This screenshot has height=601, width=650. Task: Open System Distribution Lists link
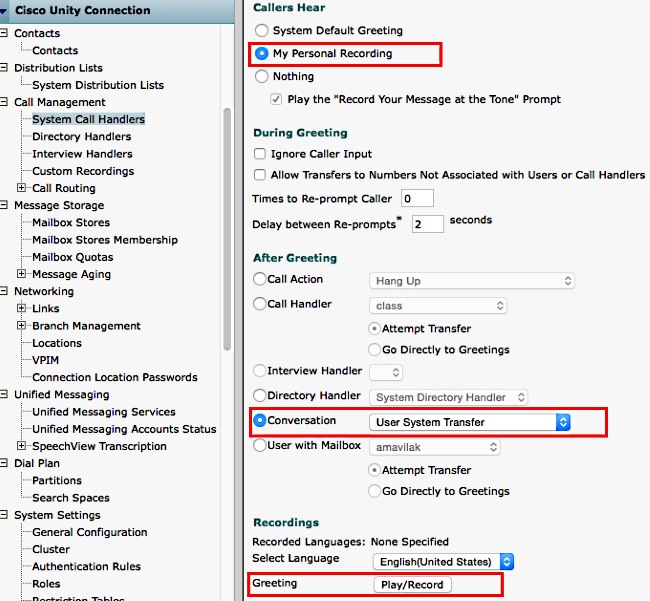tap(98, 85)
